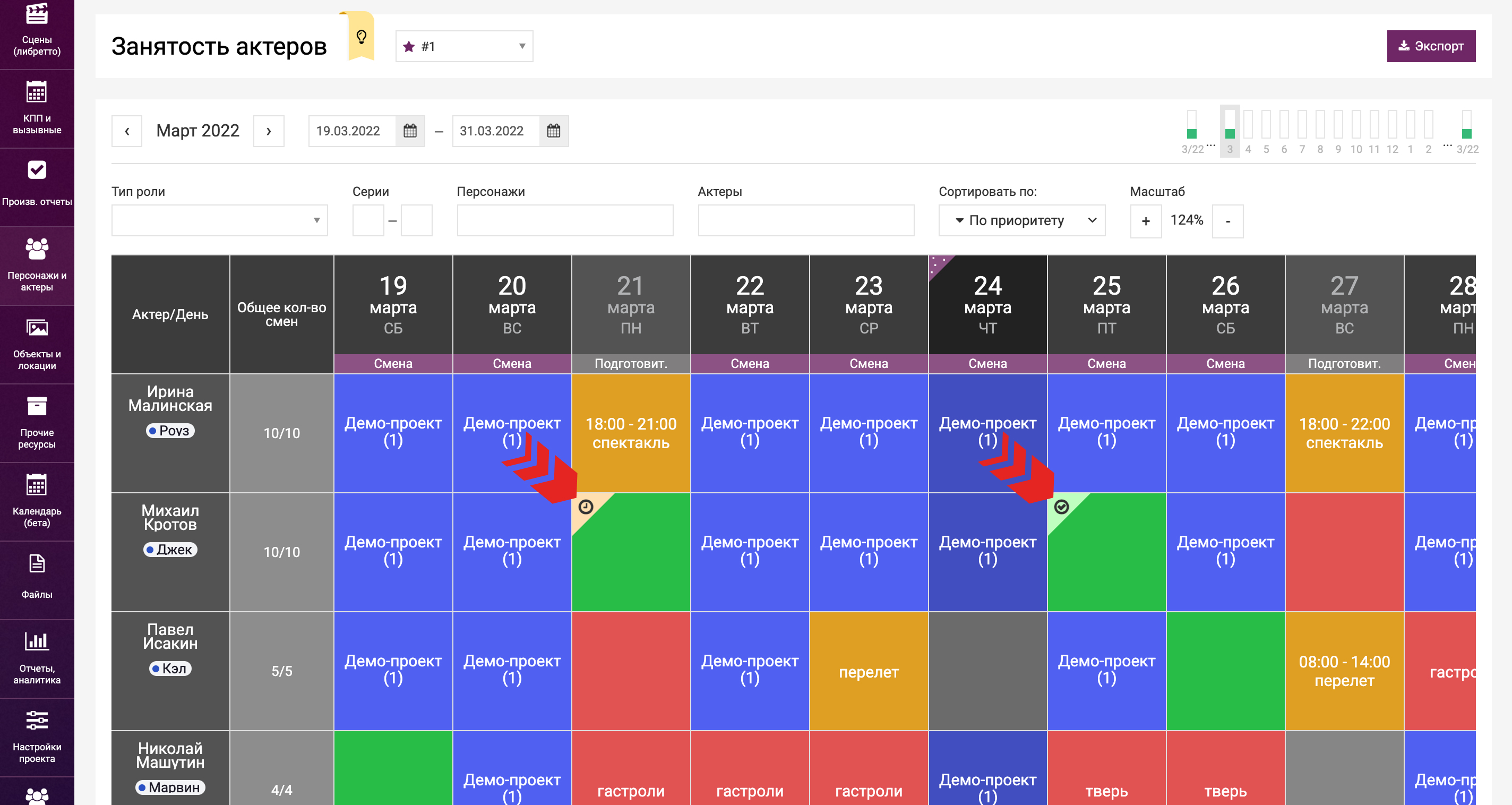1512x805 pixels.
Task: Open Сортировать по По приоритету dropdown
Action: coord(1022,220)
